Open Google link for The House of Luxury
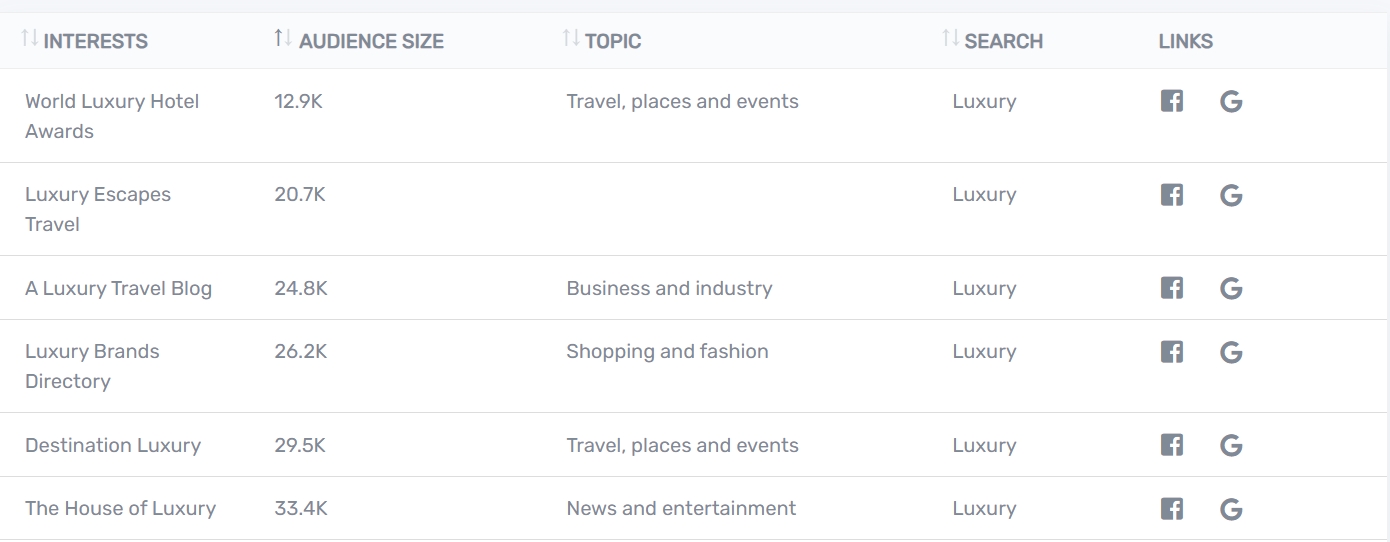This screenshot has width=1390, height=542. (1231, 509)
